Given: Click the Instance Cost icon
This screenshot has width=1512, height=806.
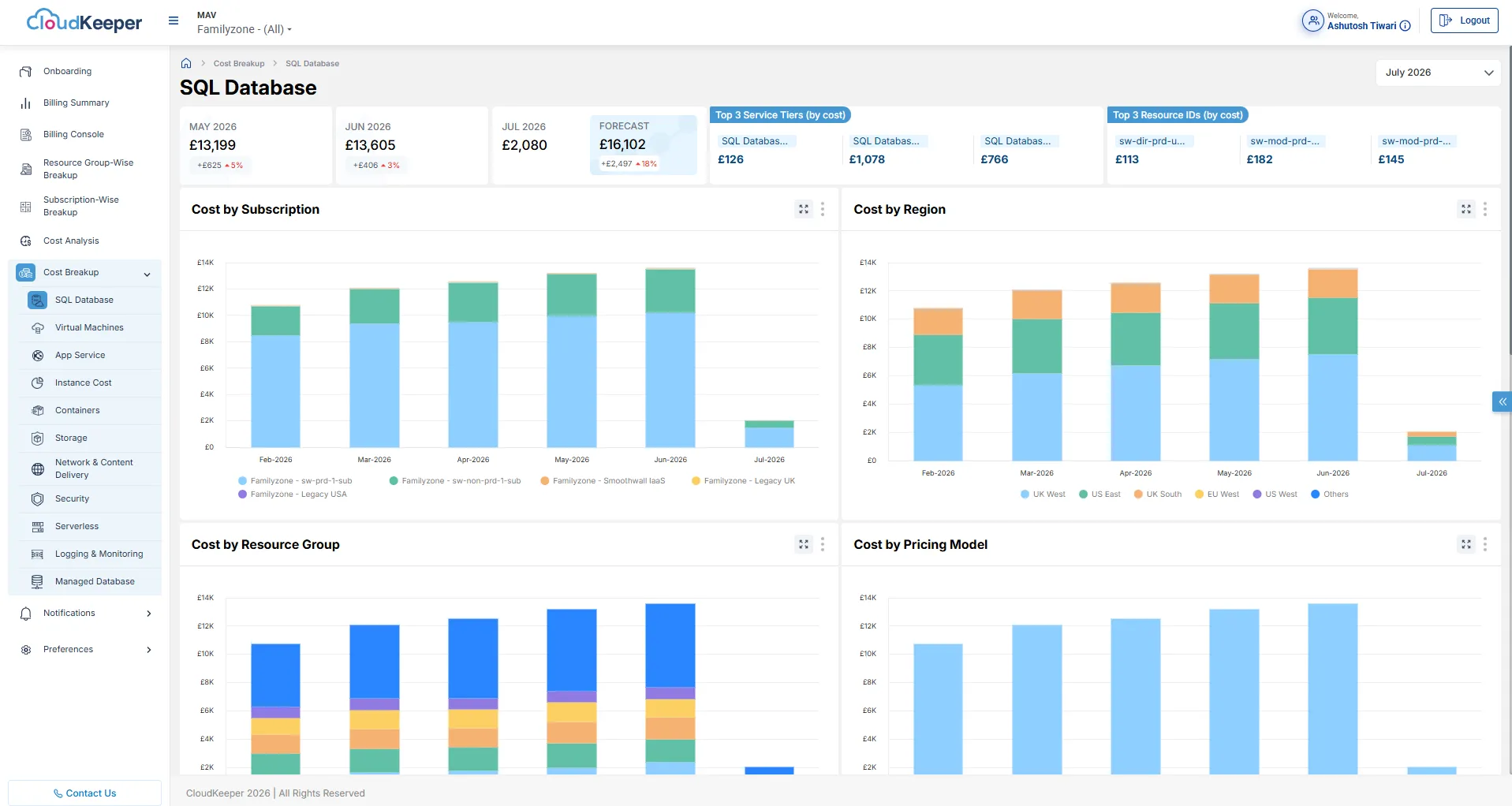Looking at the screenshot, I should 37,383.
